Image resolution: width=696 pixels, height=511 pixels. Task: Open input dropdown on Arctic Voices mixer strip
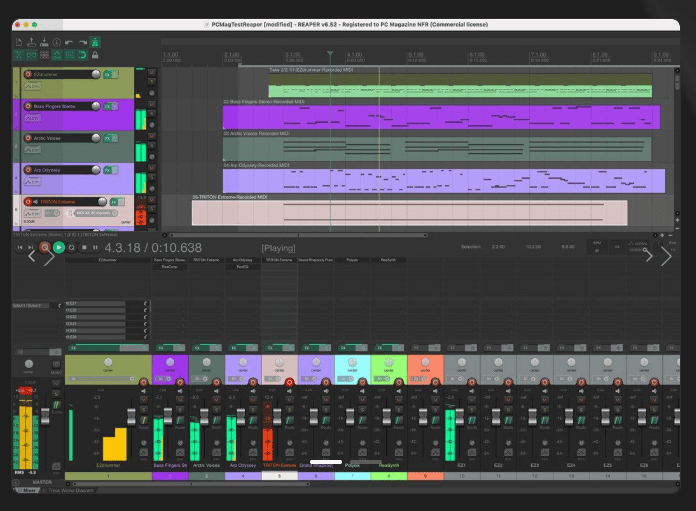(198, 379)
